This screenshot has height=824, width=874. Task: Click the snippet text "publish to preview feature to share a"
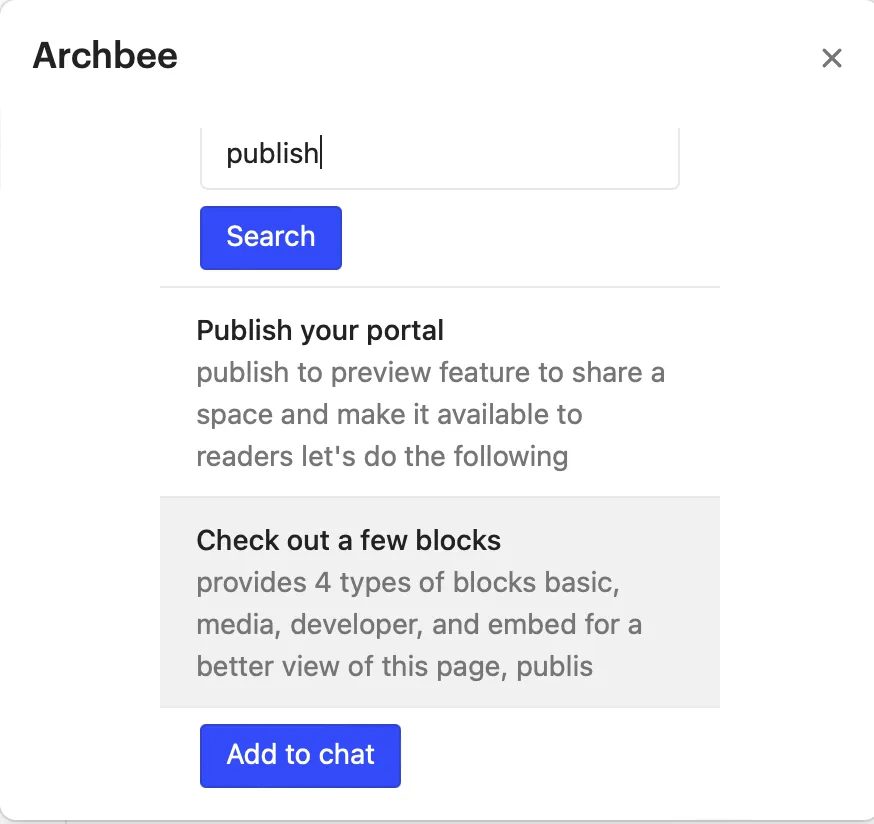coord(431,372)
